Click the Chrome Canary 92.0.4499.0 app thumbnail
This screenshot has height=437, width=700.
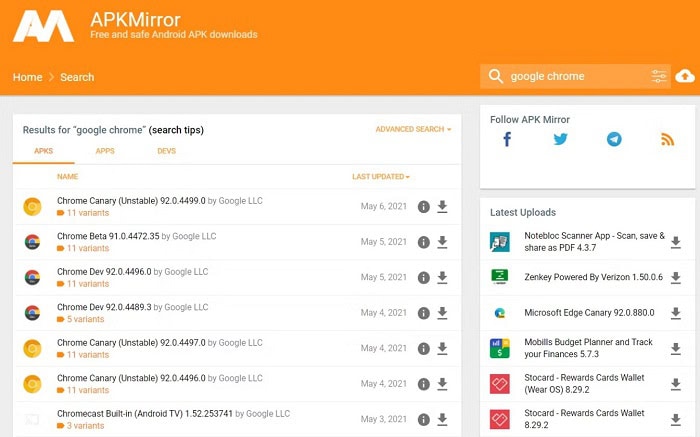click(x=32, y=207)
